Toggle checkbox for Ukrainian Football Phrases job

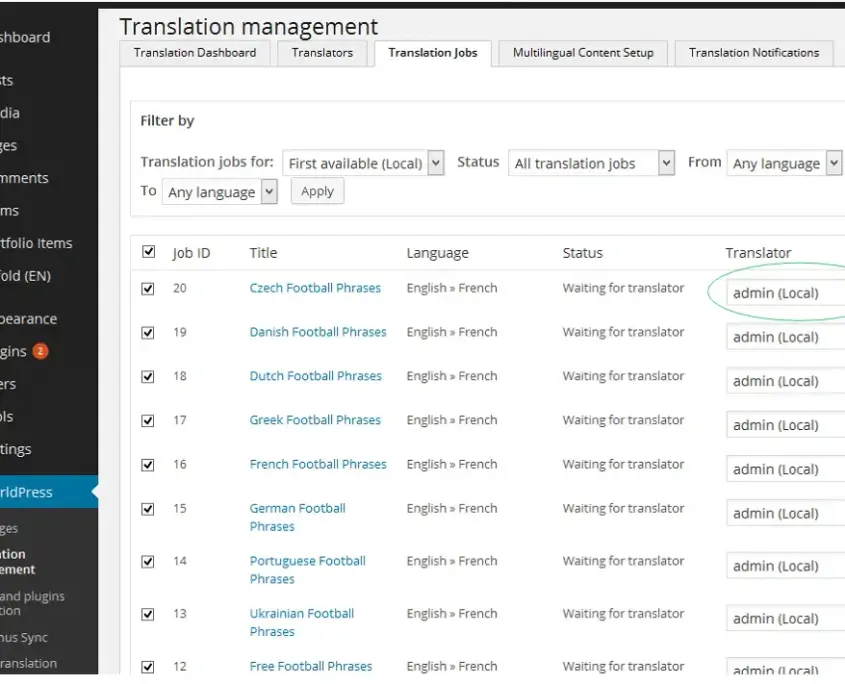(x=148, y=614)
